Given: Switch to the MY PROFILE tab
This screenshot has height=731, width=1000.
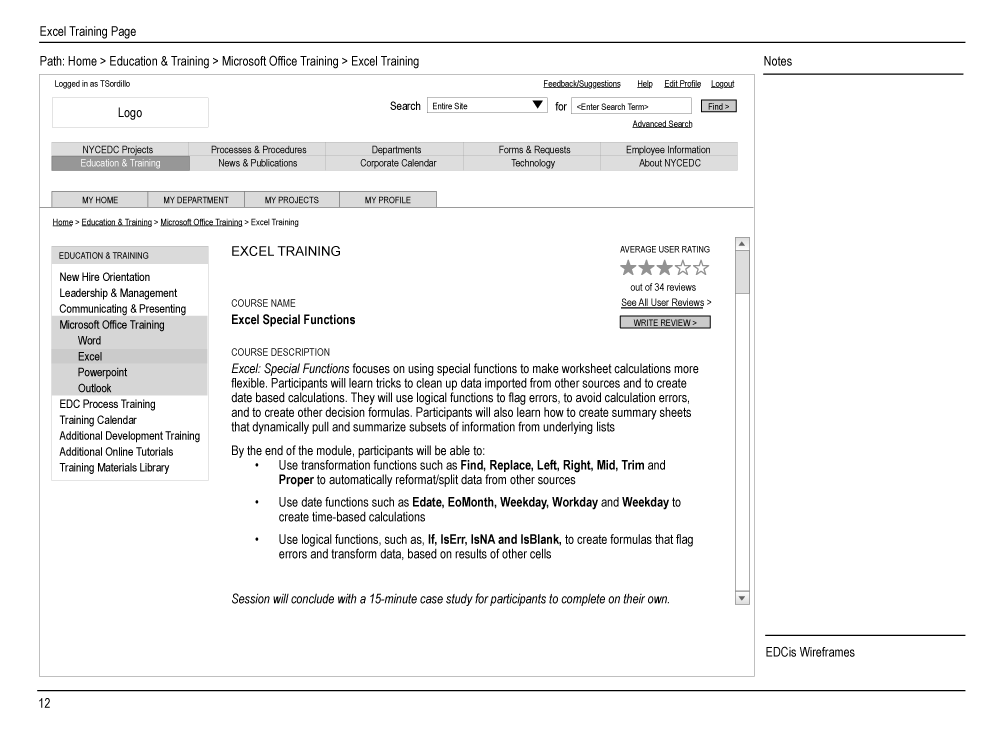Looking at the screenshot, I should (388, 199).
